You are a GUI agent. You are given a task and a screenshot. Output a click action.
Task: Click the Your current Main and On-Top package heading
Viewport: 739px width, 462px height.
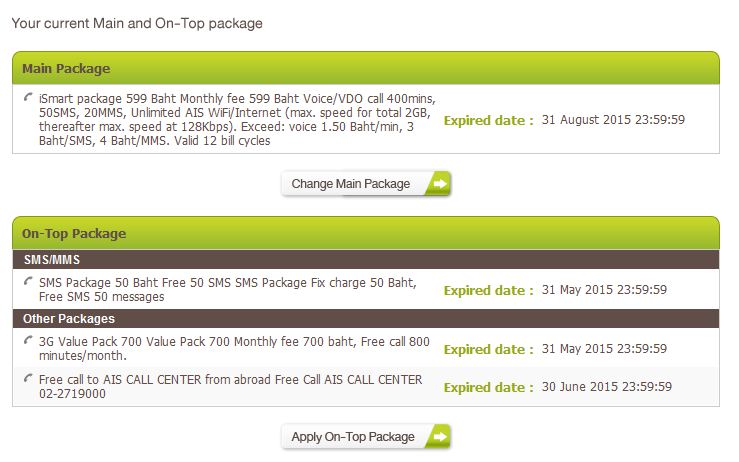click(x=138, y=22)
